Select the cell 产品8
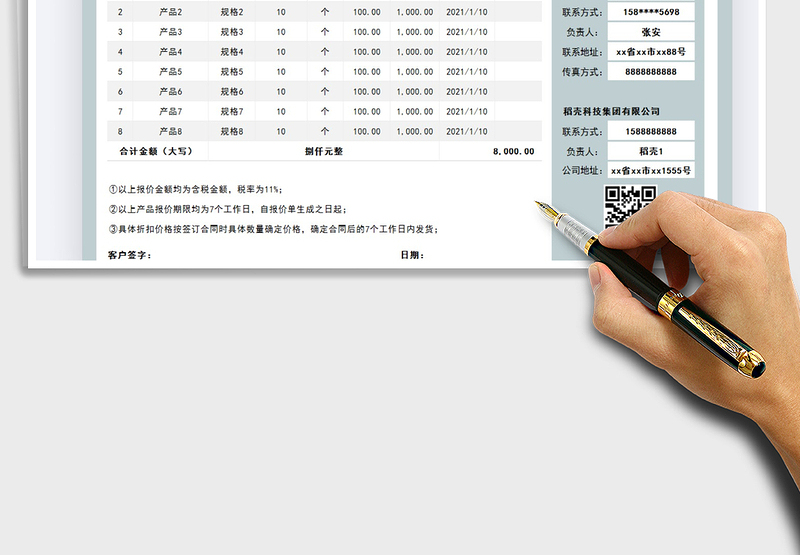Viewport: 800px width, 555px height. (x=170, y=131)
